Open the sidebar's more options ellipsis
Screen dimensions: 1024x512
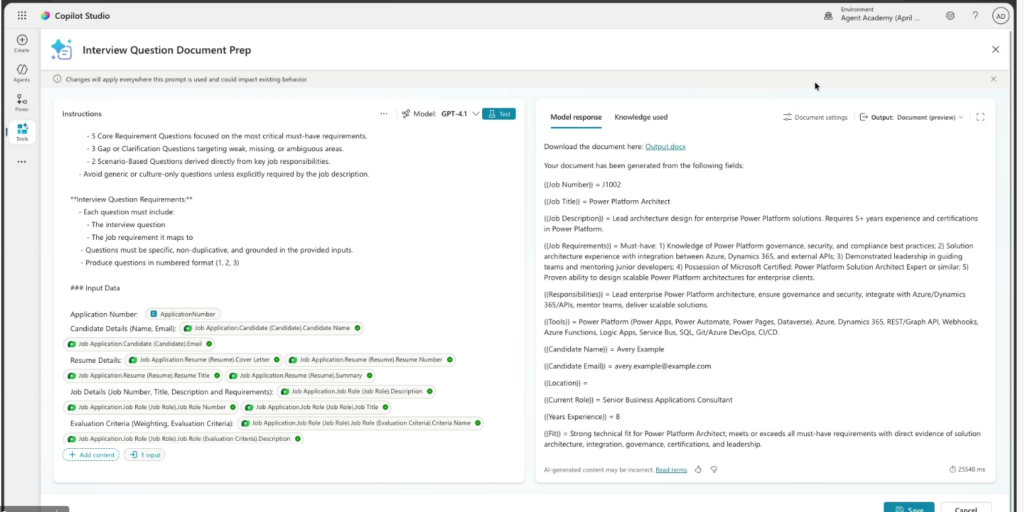(x=21, y=159)
